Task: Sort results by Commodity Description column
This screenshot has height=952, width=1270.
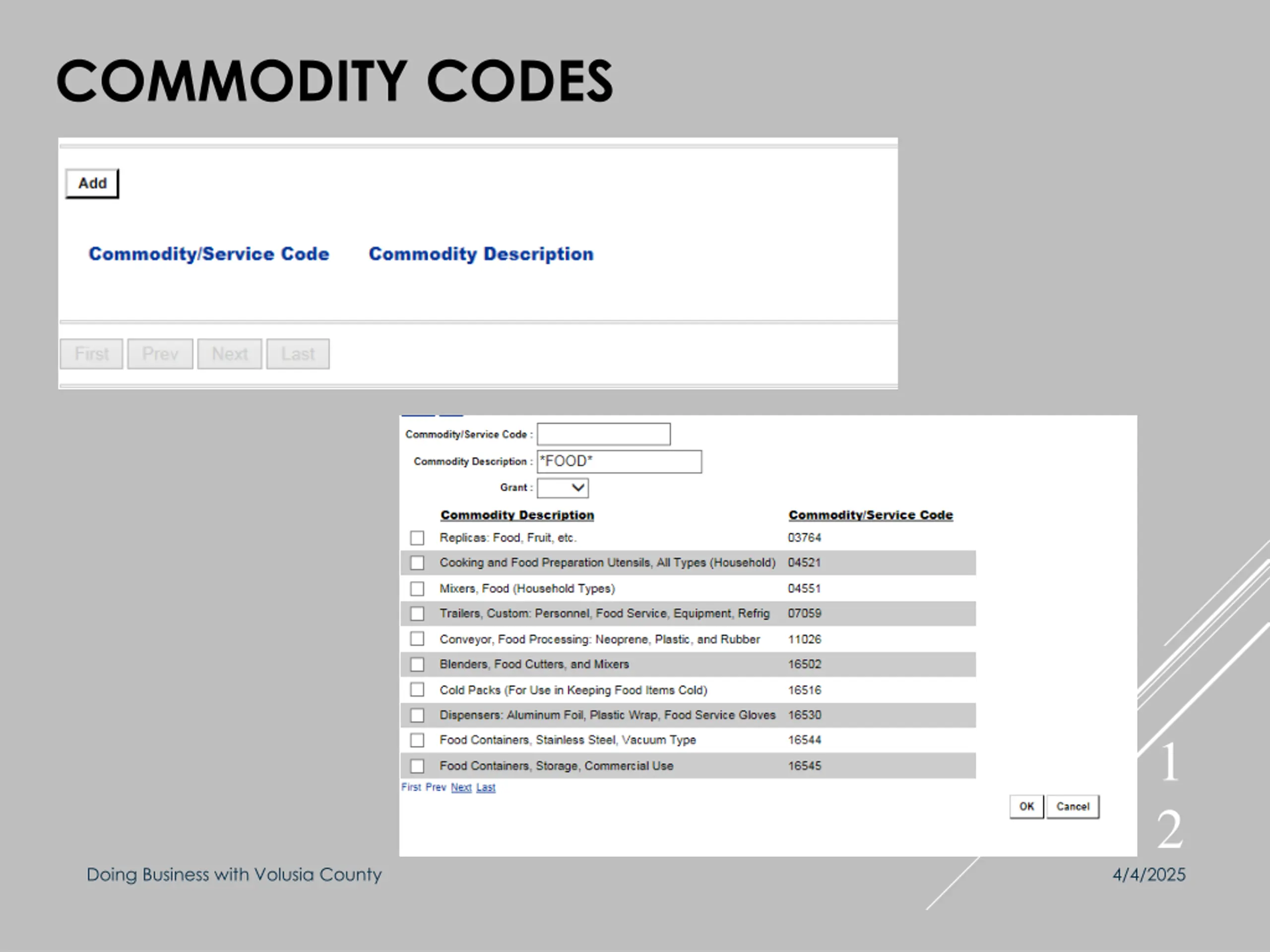Action: (x=517, y=515)
